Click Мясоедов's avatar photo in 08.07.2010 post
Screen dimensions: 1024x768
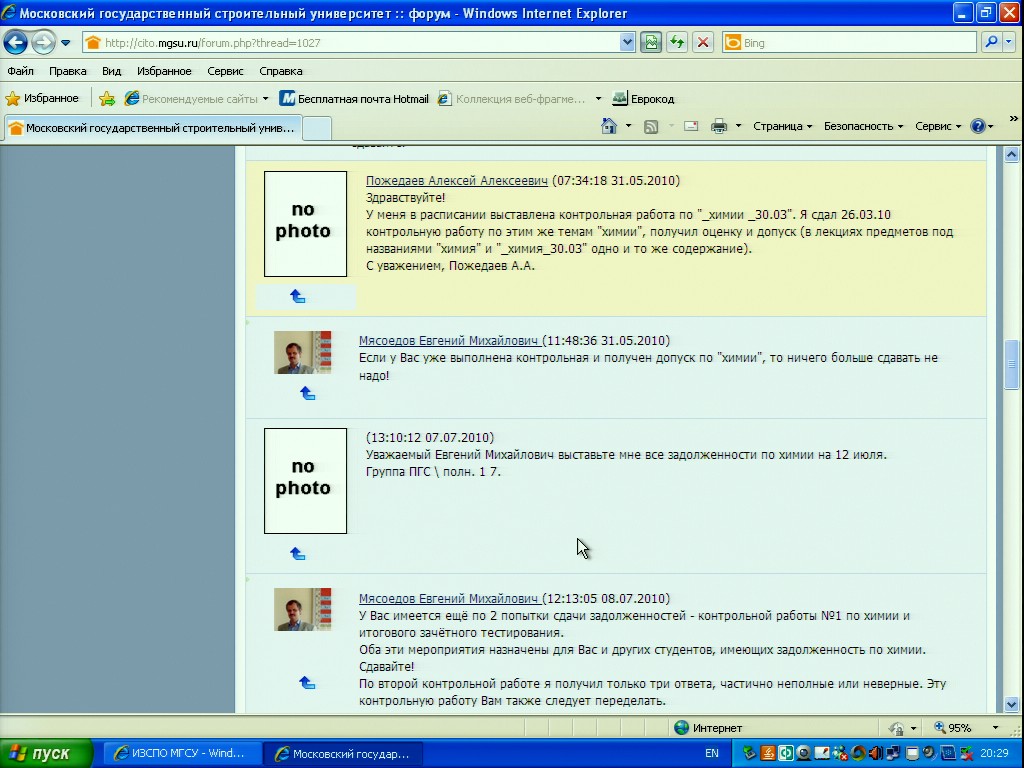pyautogui.click(x=302, y=609)
